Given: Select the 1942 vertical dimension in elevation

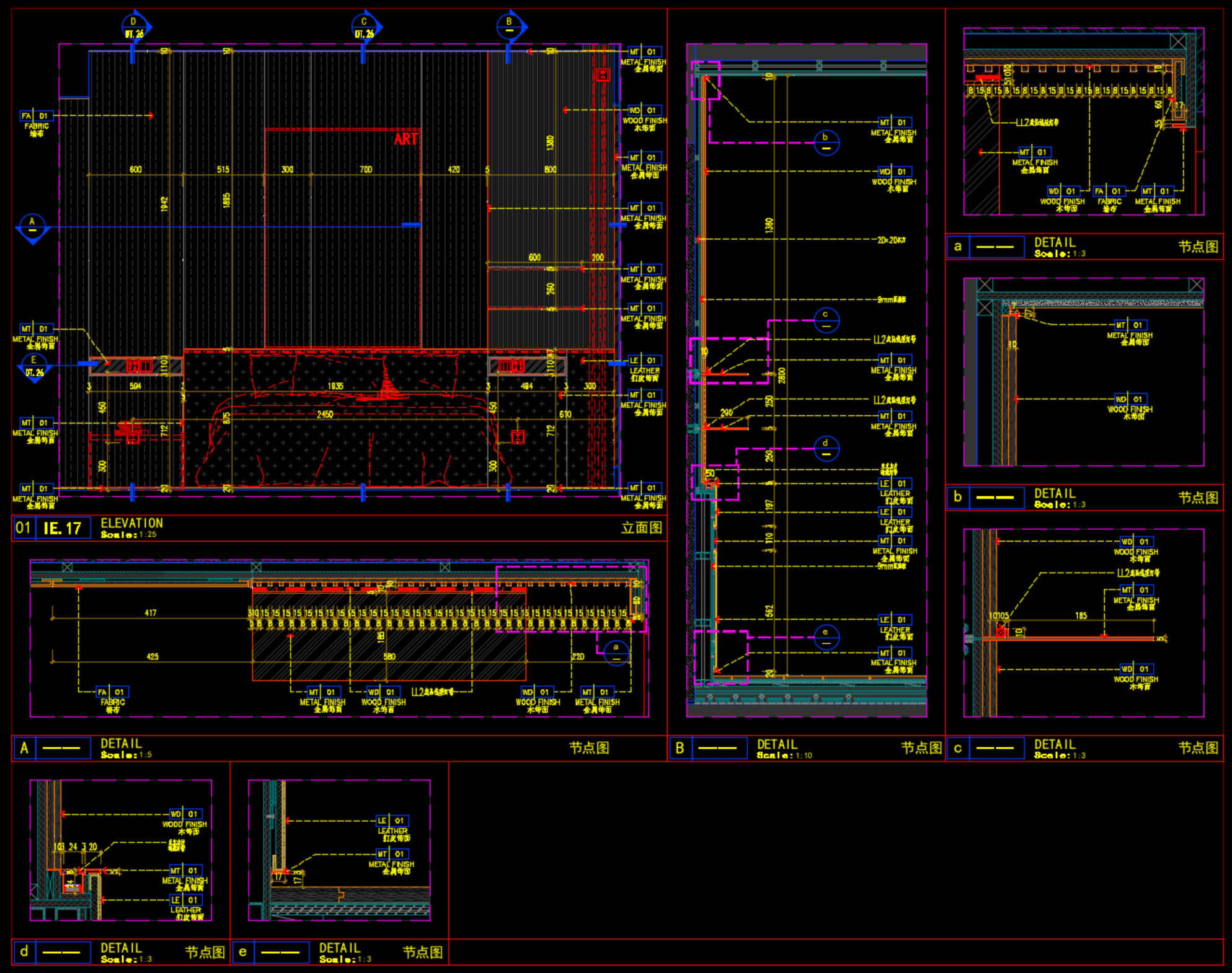Looking at the screenshot, I should coord(164,204).
